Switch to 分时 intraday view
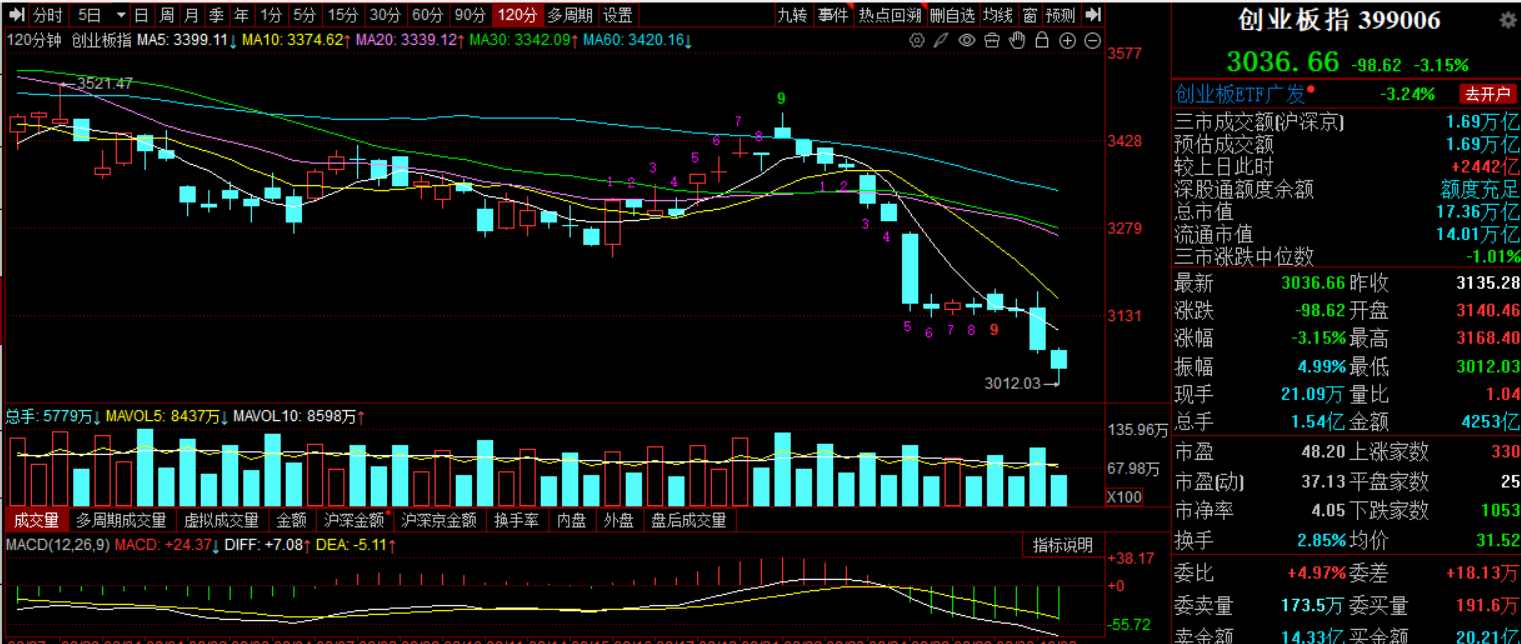This screenshot has height=644, width=1521. [x=47, y=15]
